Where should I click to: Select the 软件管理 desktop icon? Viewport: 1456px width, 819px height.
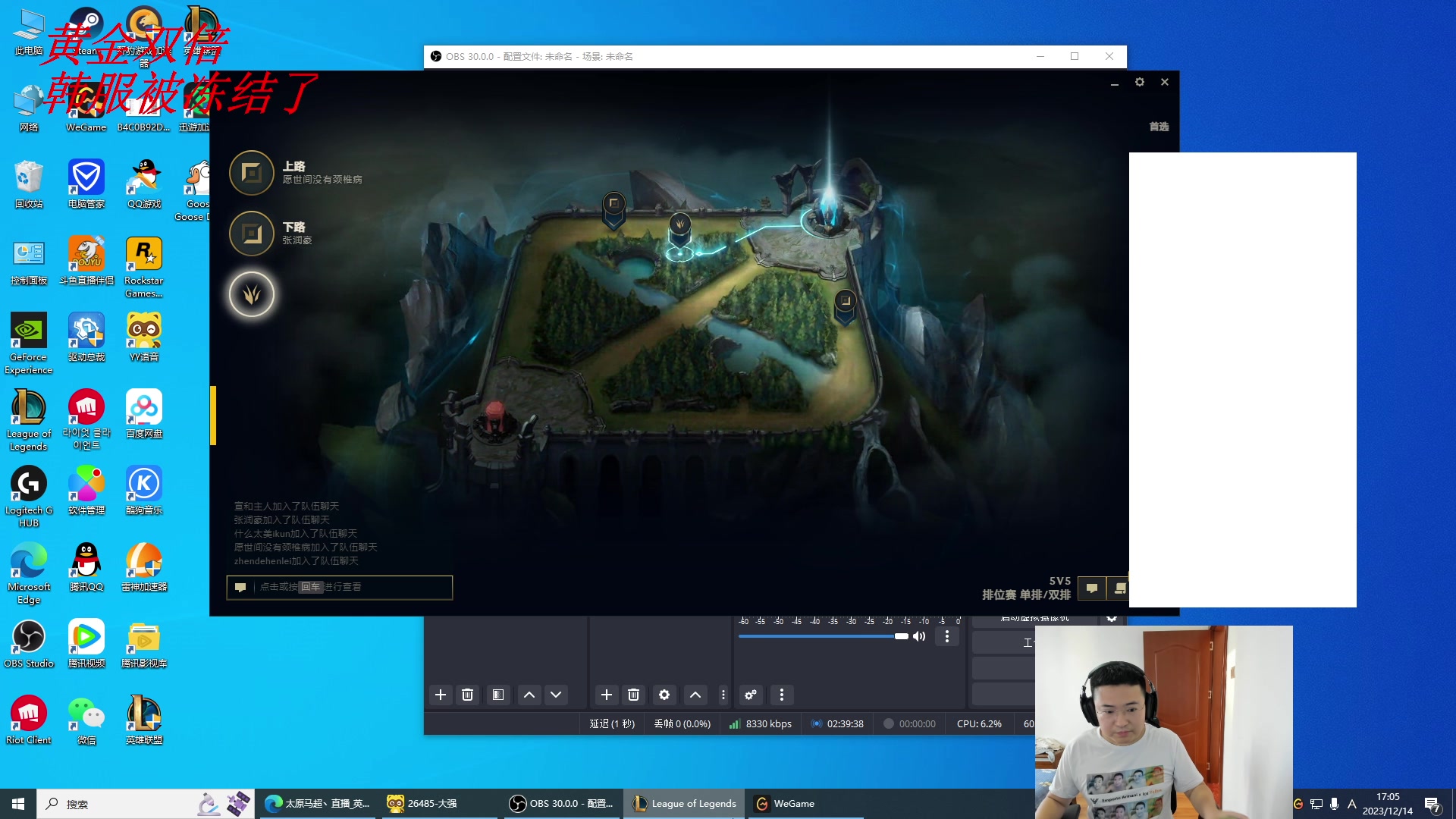coord(86,491)
